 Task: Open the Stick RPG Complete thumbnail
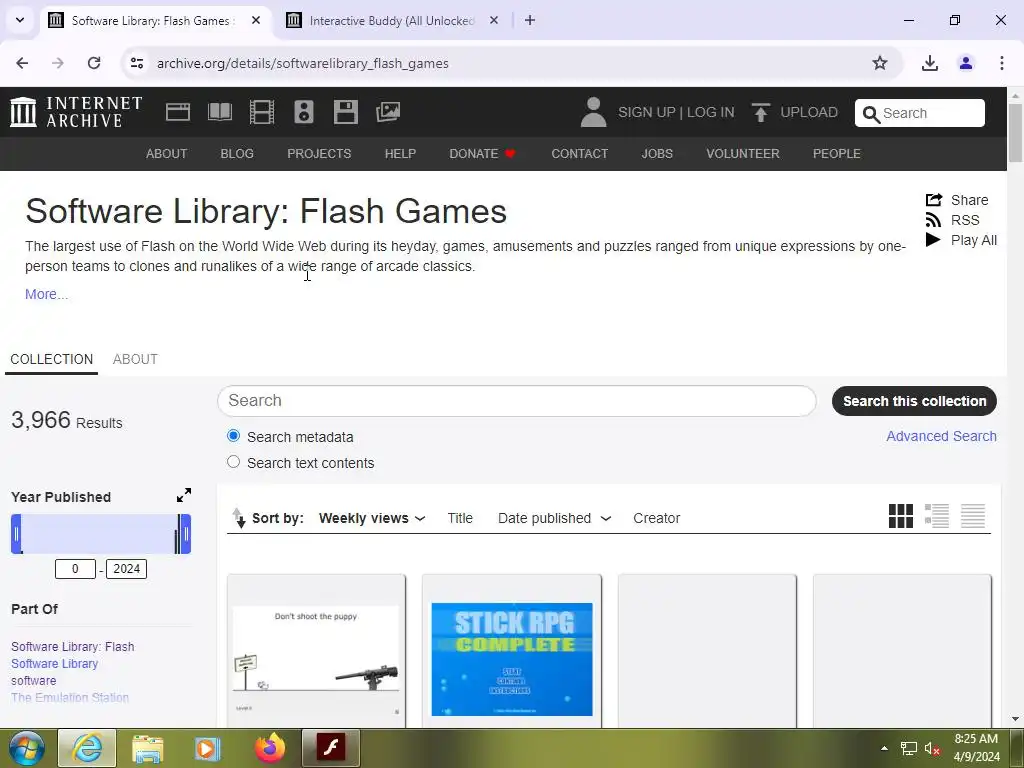pos(512,659)
